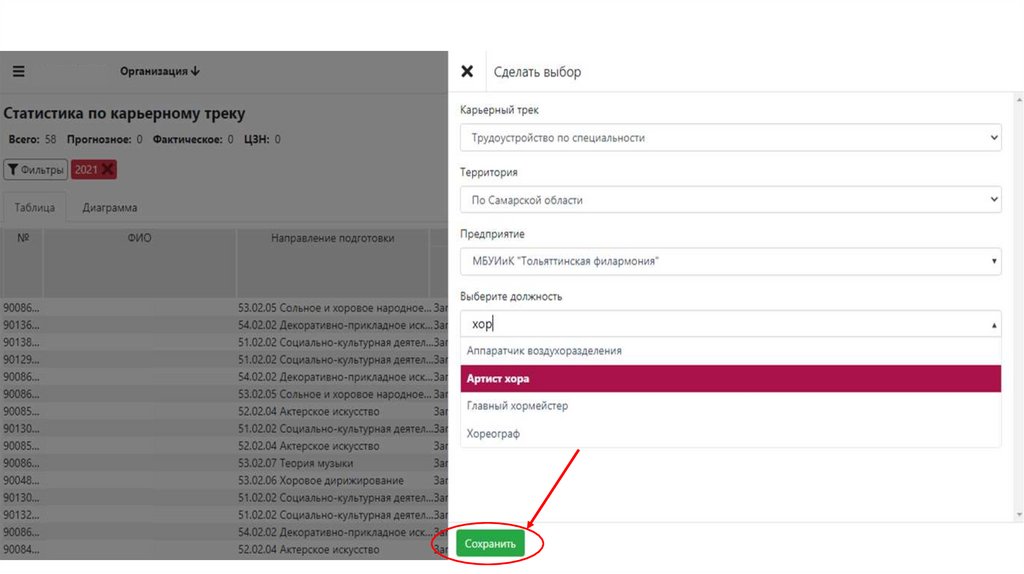Remove the 2021 filter tag
1024x574 pixels.
click(108, 169)
